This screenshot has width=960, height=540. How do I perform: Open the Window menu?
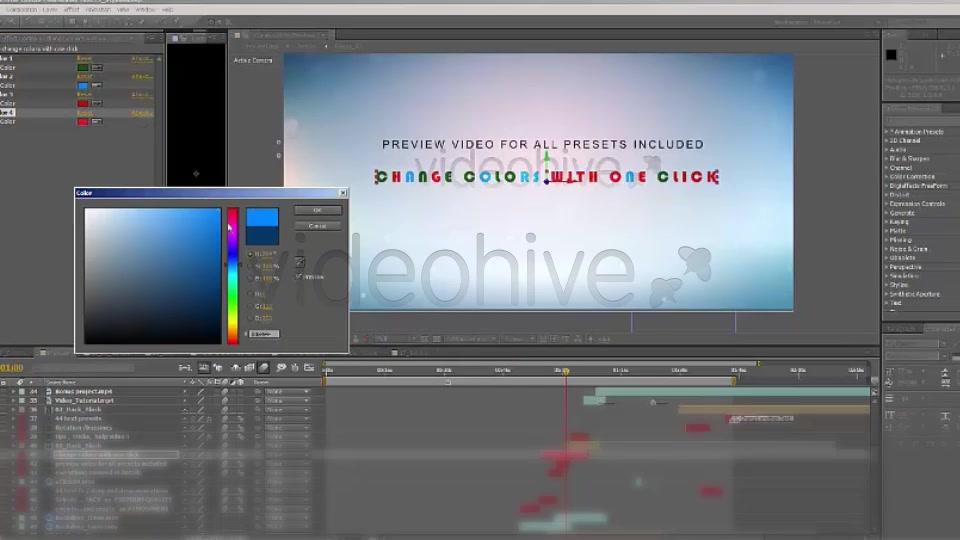coord(145,10)
